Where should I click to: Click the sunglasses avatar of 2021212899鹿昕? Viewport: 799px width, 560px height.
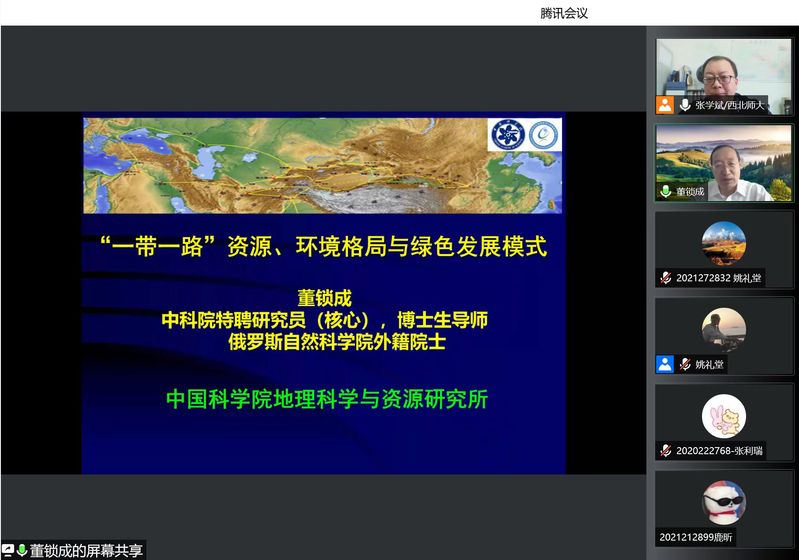(723, 501)
